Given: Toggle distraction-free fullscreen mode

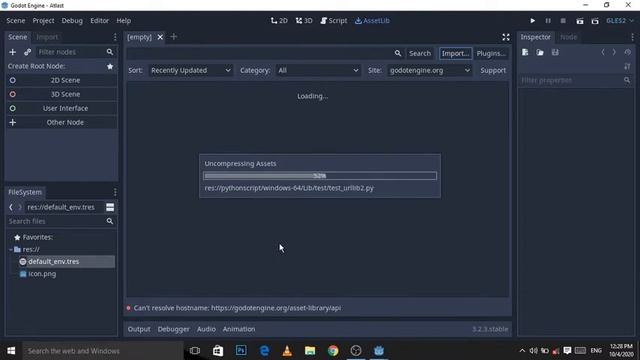Looking at the screenshot, I should pos(506,37).
